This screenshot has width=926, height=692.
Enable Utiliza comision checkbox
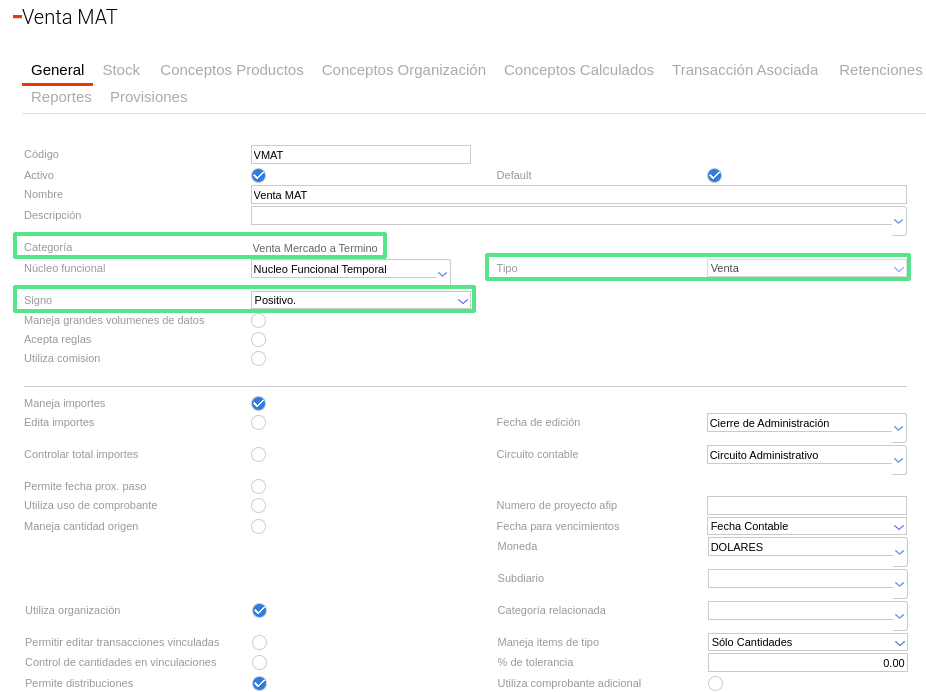click(258, 359)
